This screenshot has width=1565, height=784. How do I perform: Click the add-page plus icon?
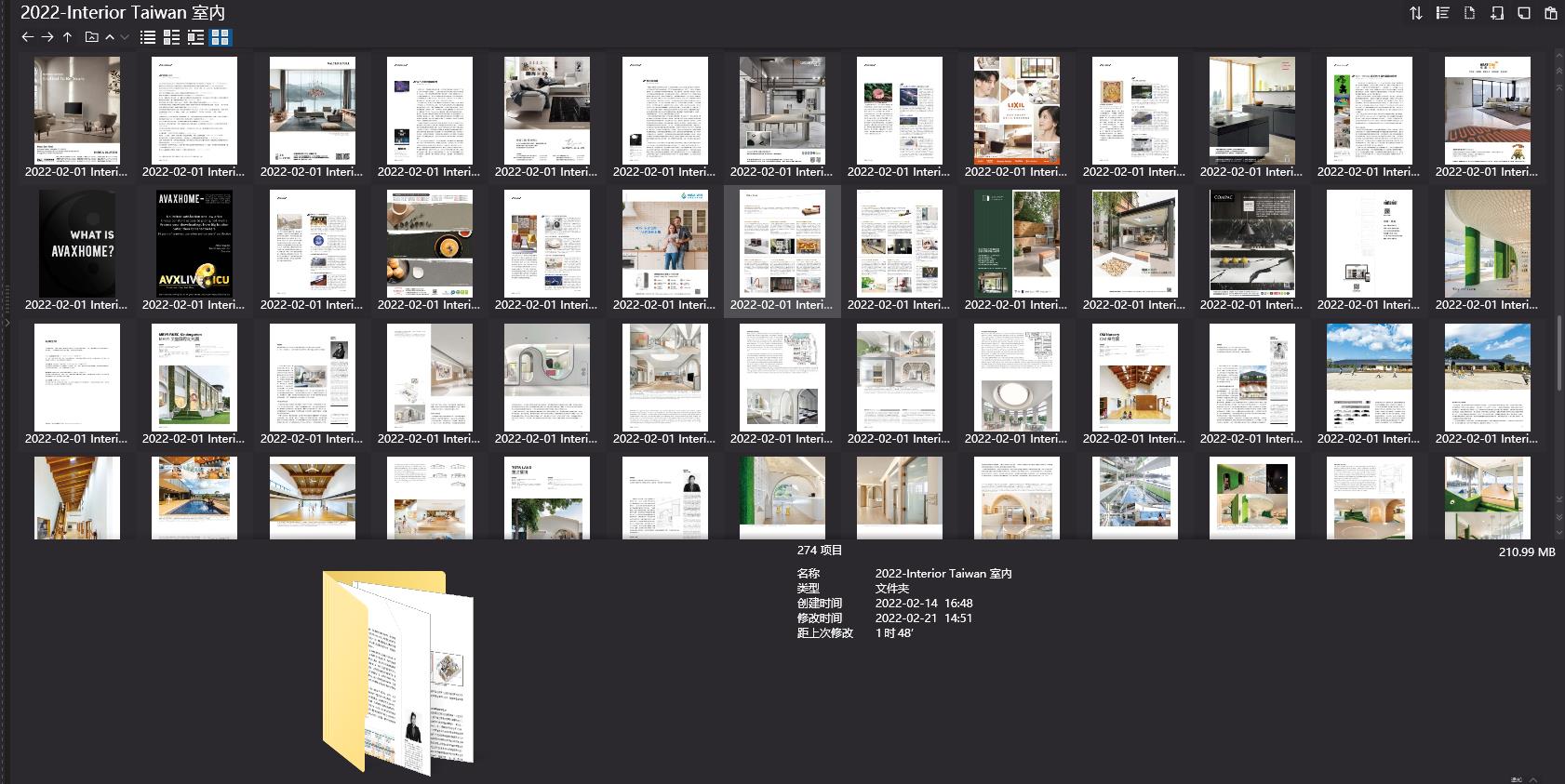pyautogui.click(x=1497, y=13)
